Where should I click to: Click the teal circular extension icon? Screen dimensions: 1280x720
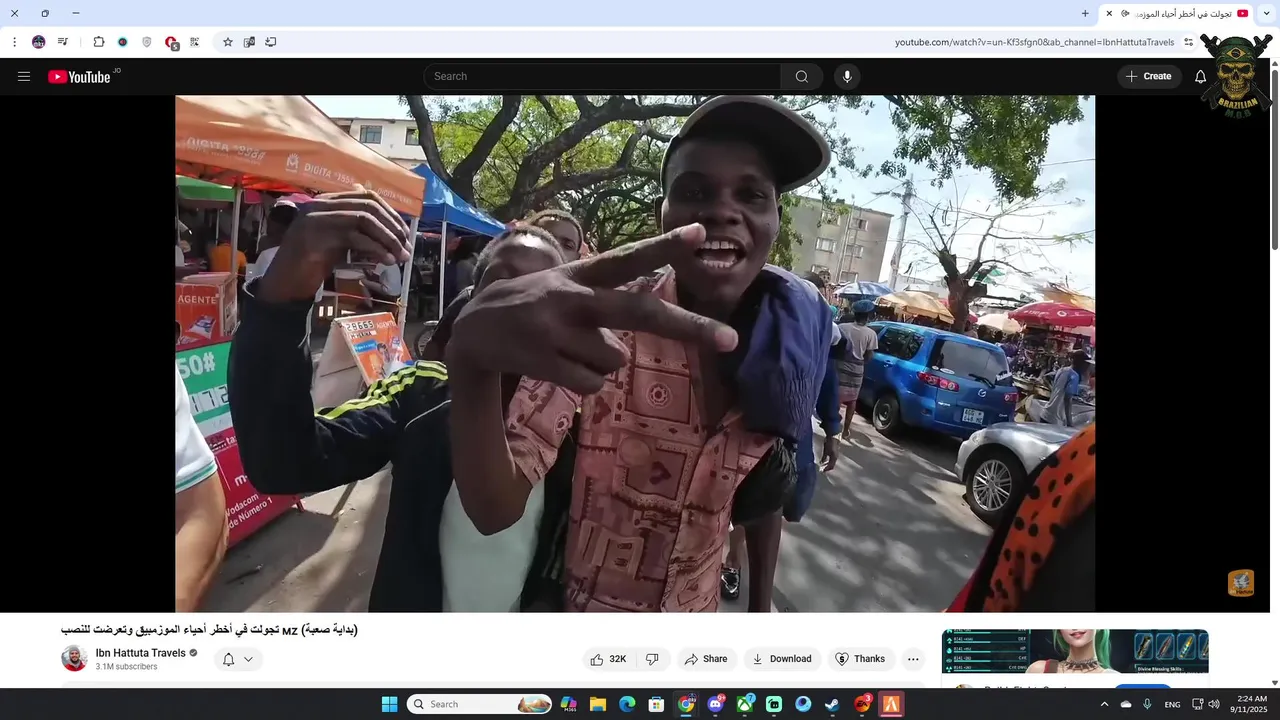(x=122, y=42)
